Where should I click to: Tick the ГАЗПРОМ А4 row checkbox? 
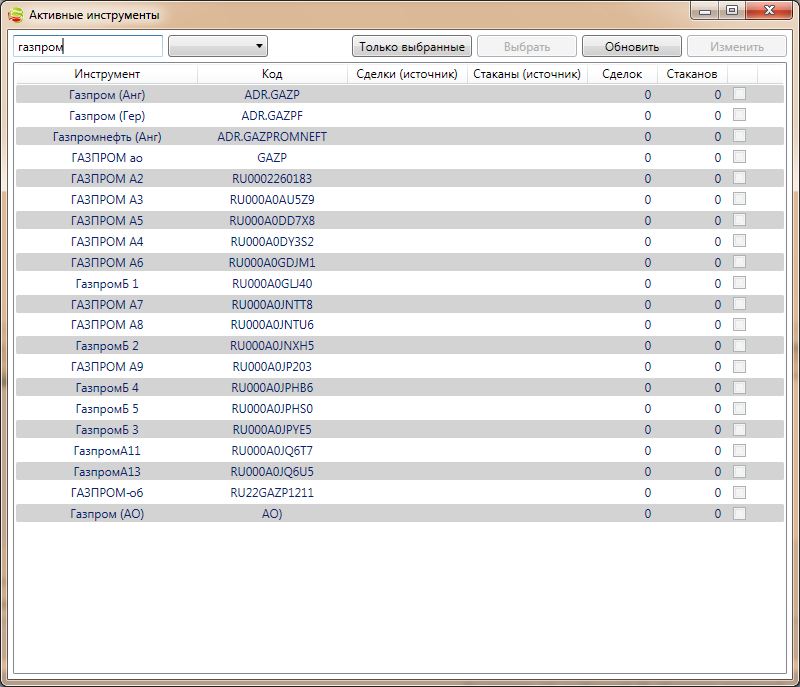tap(739, 241)
